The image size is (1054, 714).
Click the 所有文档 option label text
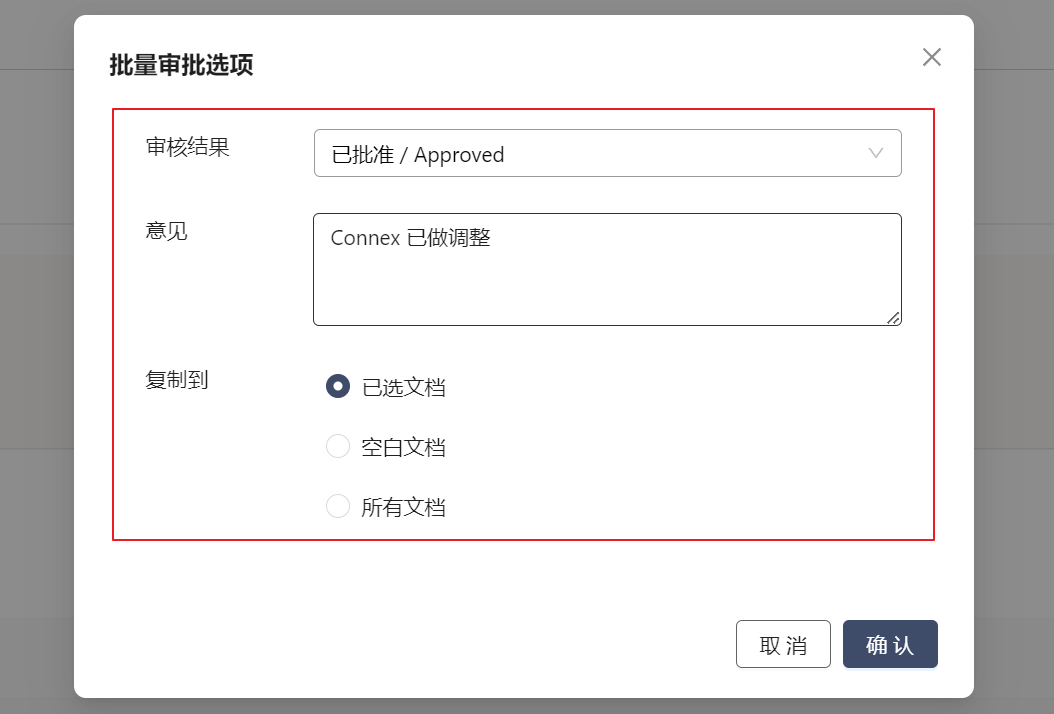coord(403,507)
